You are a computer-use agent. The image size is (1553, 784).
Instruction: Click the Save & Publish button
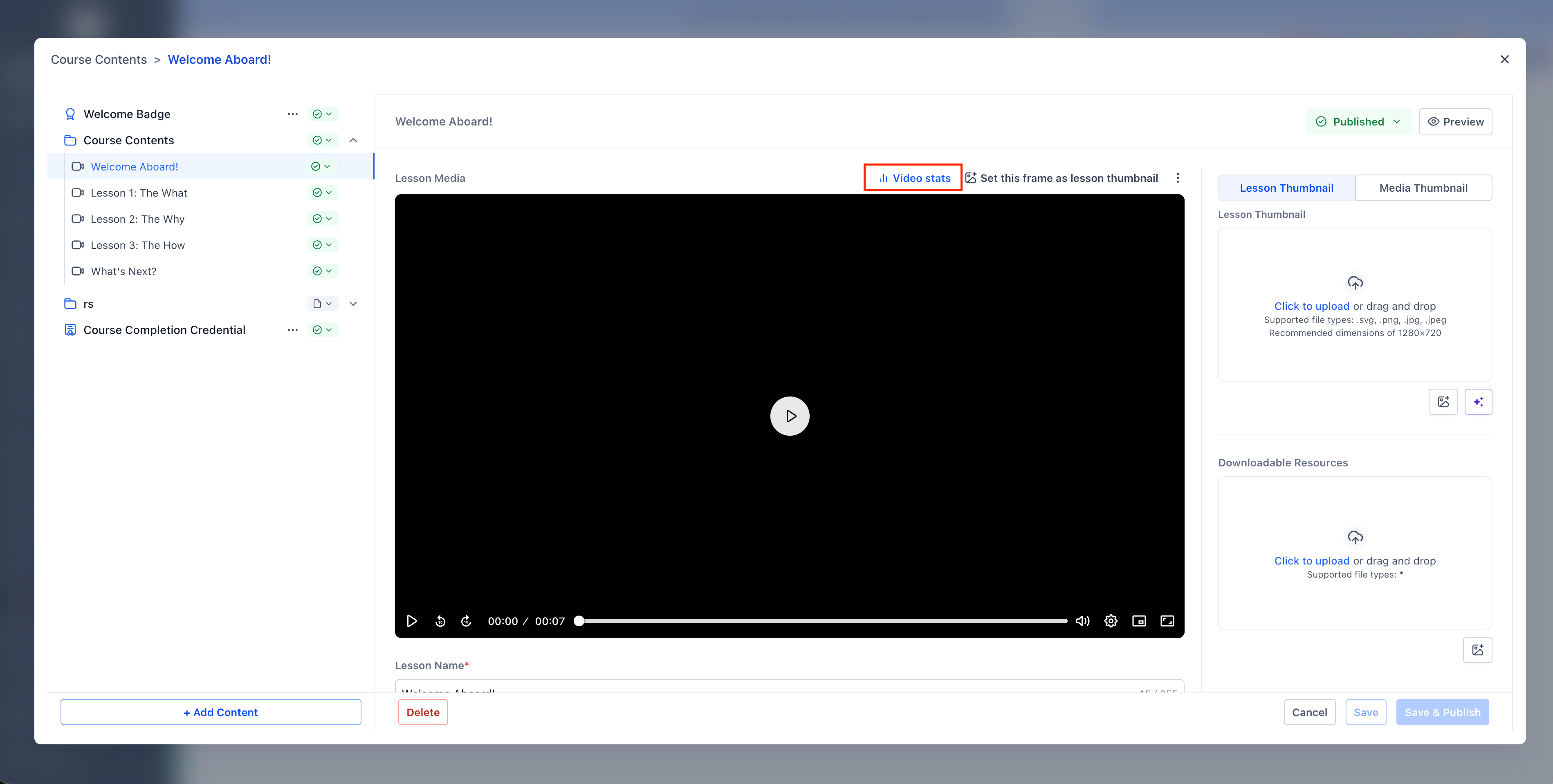1442,712
